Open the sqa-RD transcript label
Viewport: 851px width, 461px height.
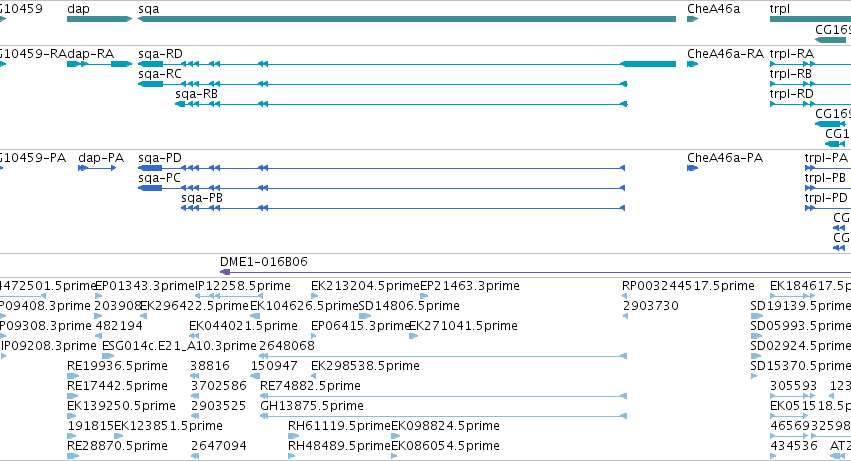click(160, 54)
